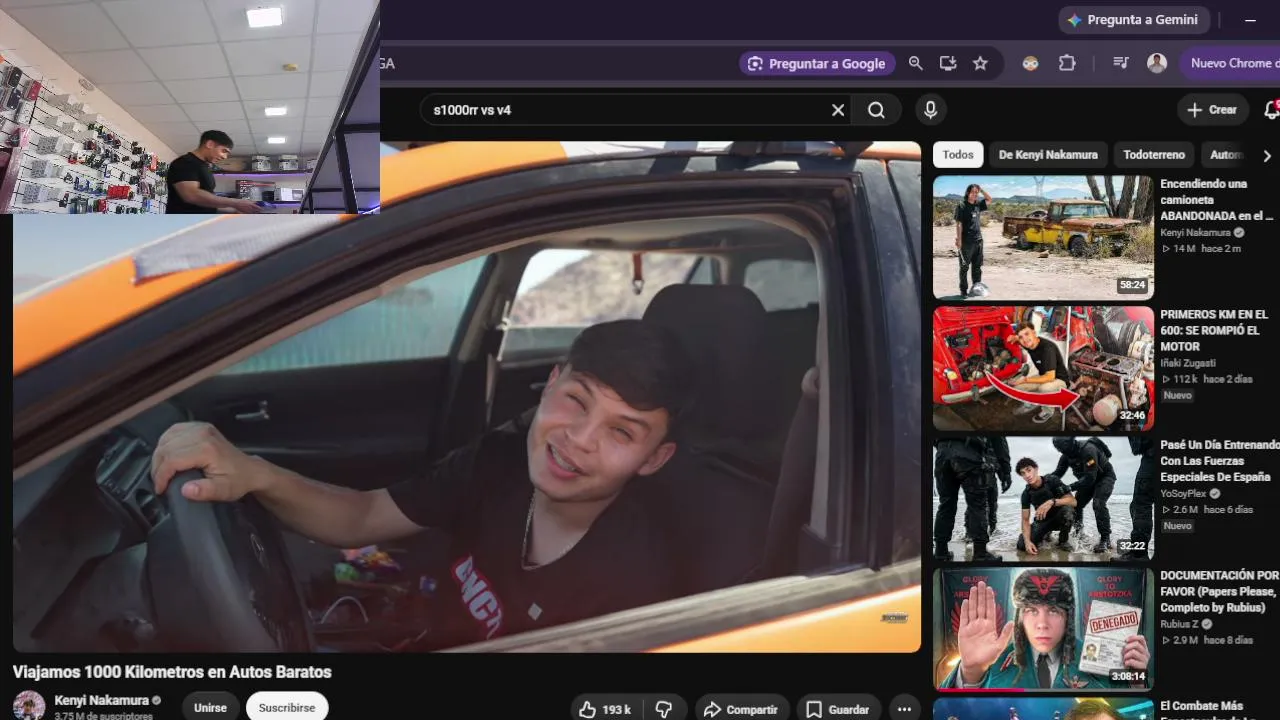Open the abandoned yellow truck video thumbnail
The height and width of the screenshot is (720, 1280).
[x=1043, y=238]
